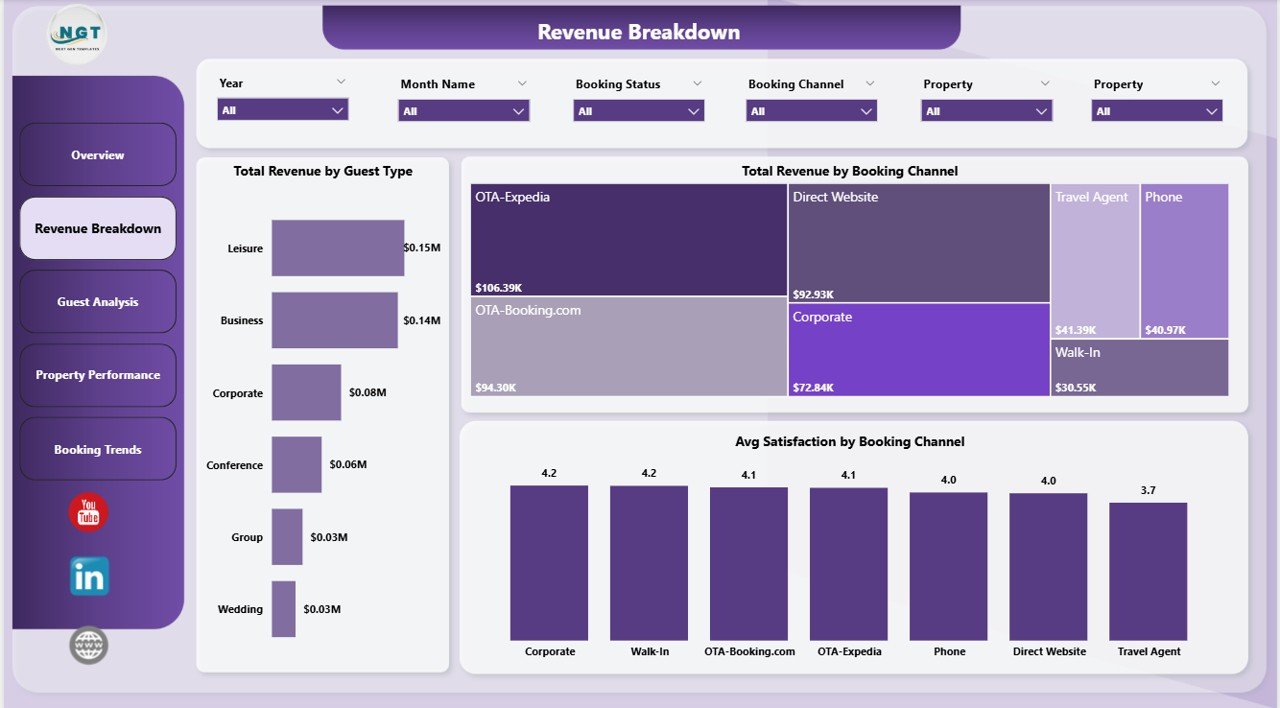
Task: Switch to the Guest Analysis tab
Action: coord(97,301)
